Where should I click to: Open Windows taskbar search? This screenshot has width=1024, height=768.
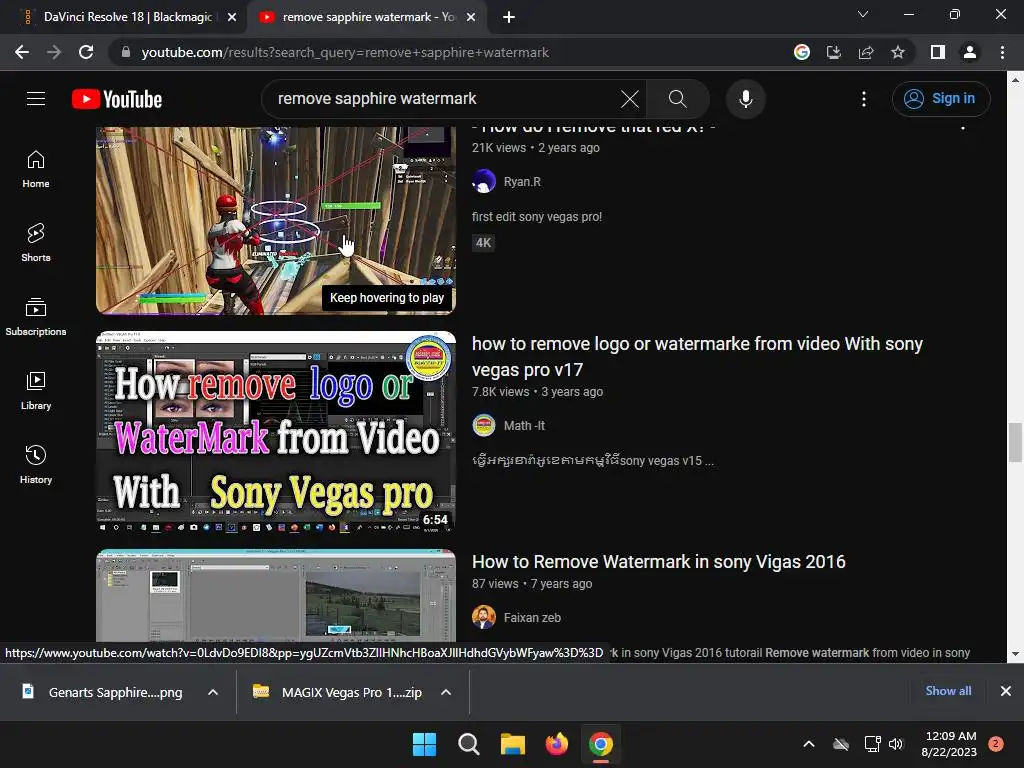point(468,744)
